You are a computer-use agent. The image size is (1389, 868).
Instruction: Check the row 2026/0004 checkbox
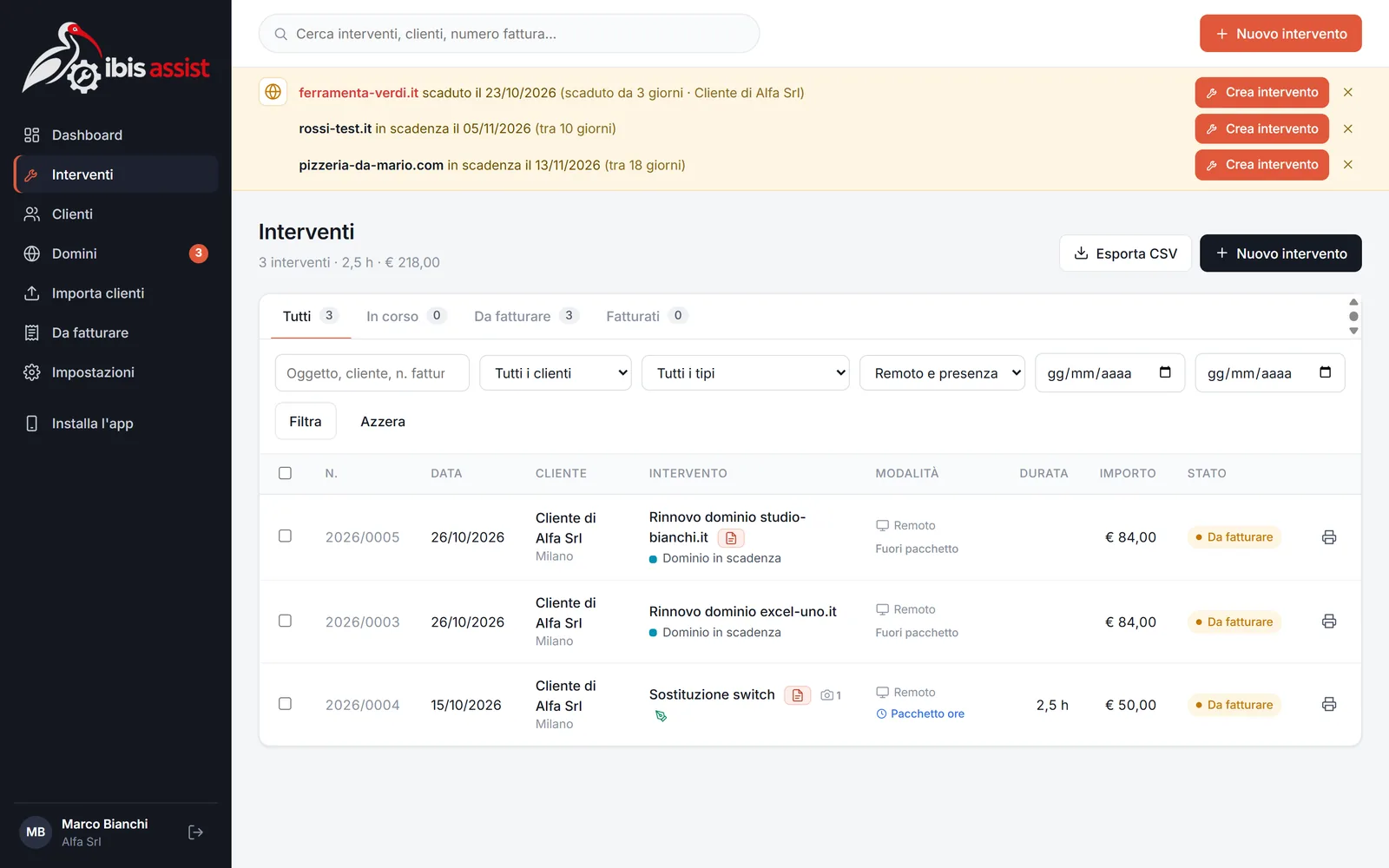coord(285,704)
